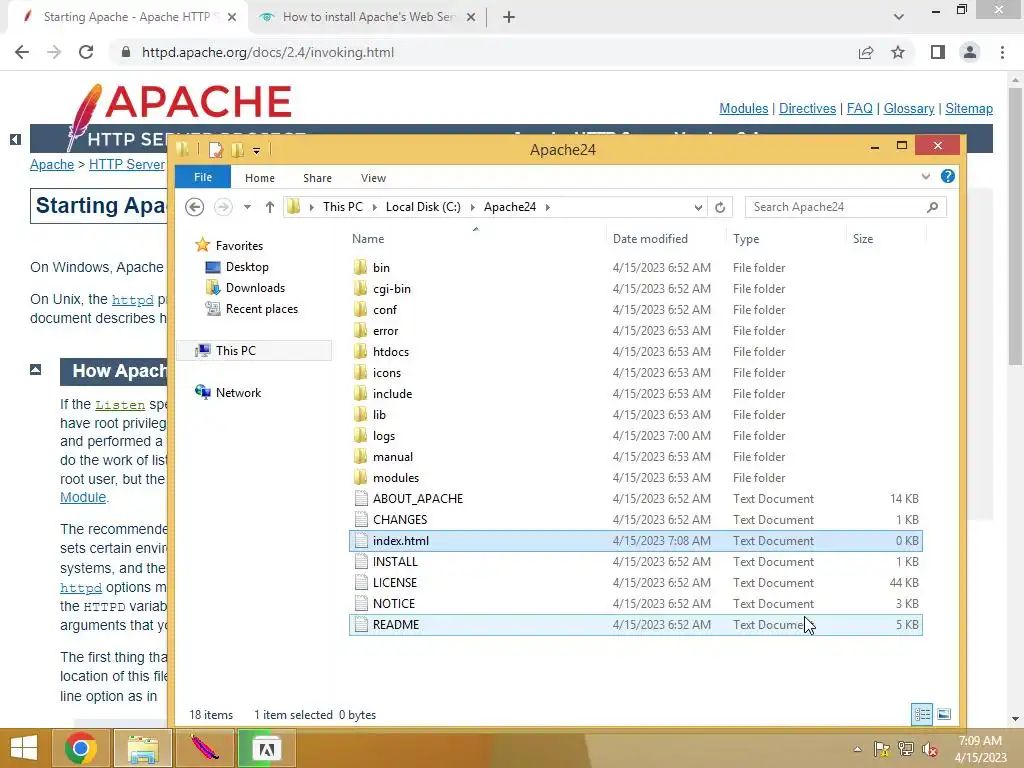Open Apache feather taskbar icon
The height and width of the screenshot is (768, 1024).
204,748
